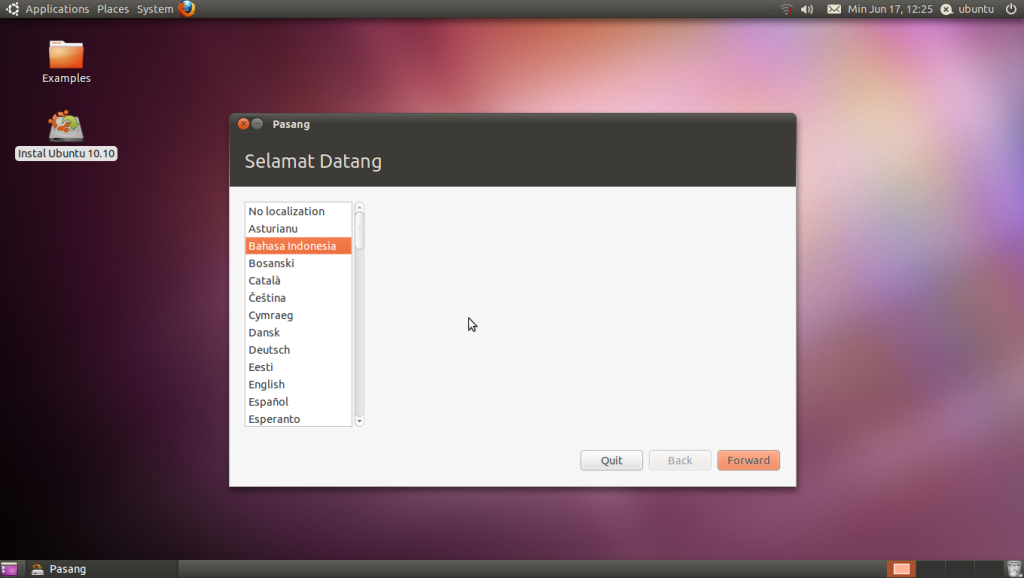The height and width of the screenshot is (578, 1024).
Task: Click the disabled Back button
Action: 680,460
